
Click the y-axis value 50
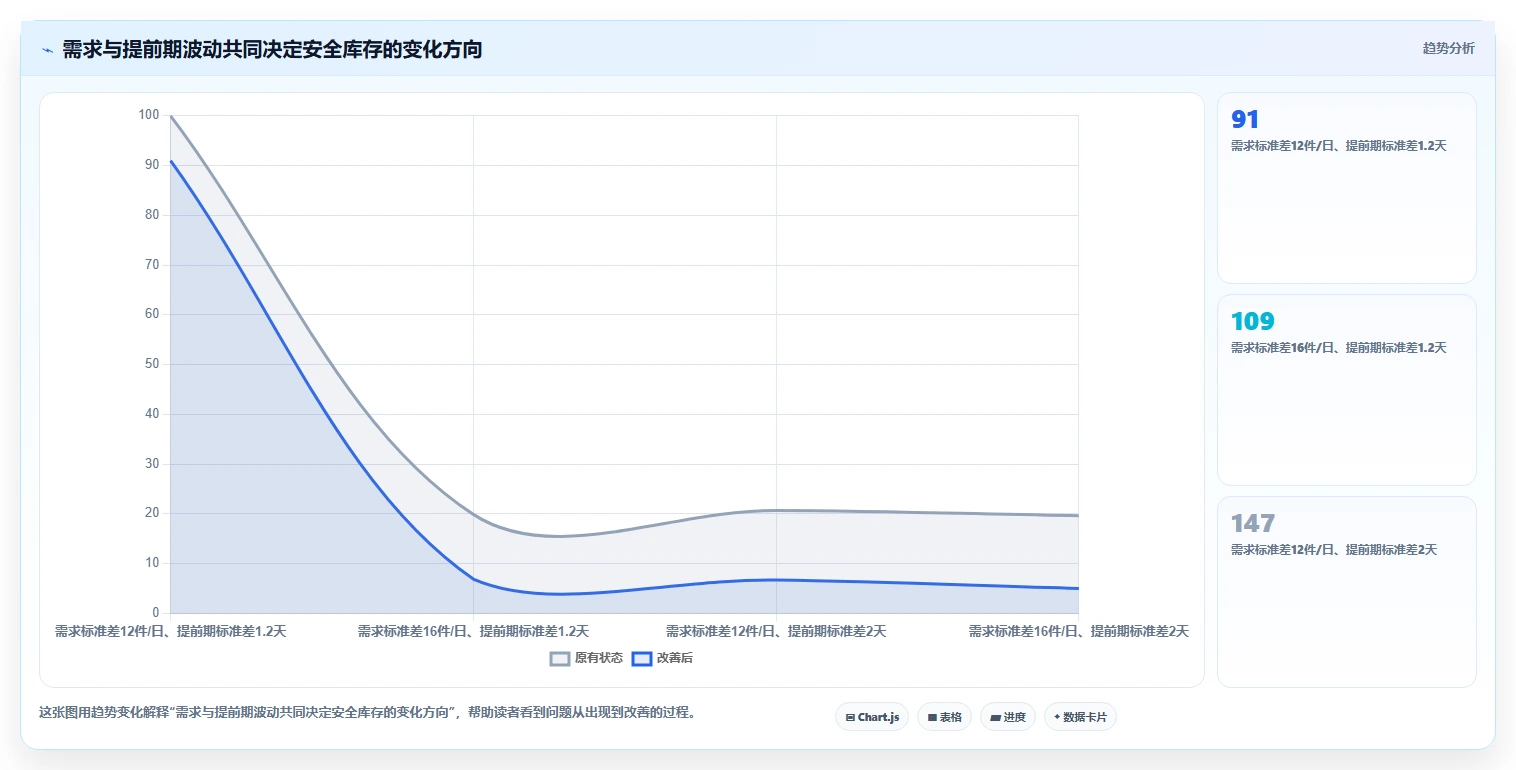click(x=152, y=364)
